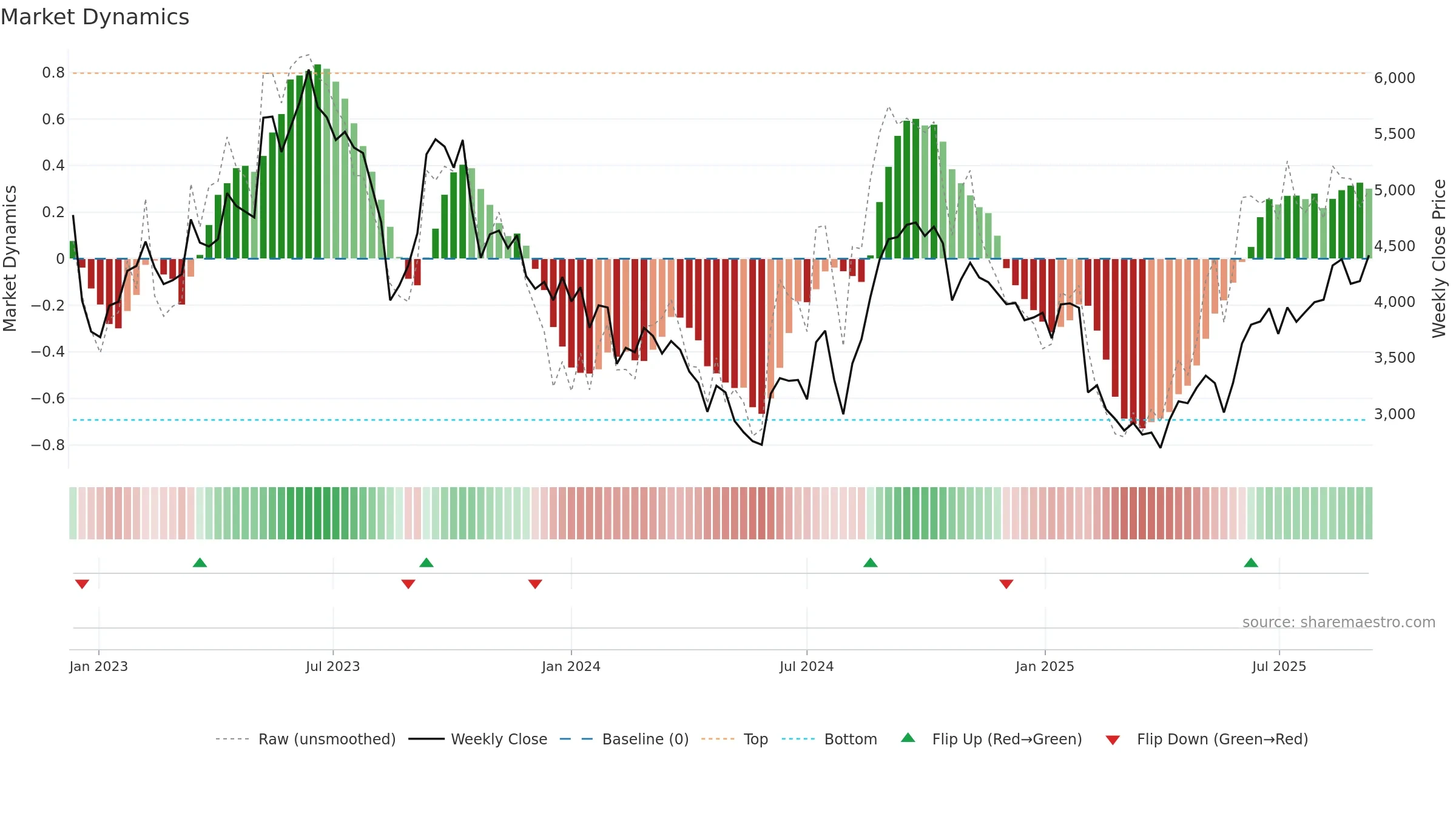Click the −0.2 left axis tick label
This screenshot has height=819, width=1456.
pos(48,305)
